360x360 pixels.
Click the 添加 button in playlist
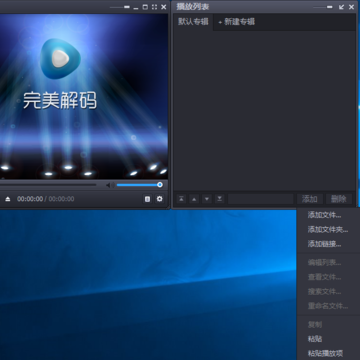click(x=309, y=199)
